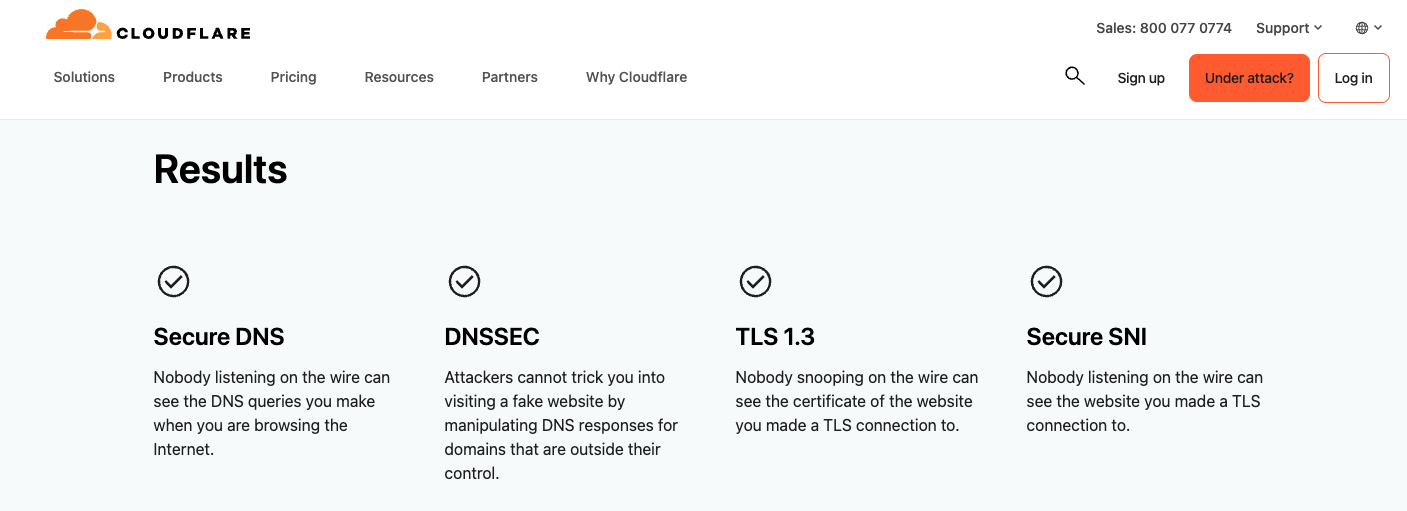Click the Sign up link
Viewport: 1407px width, 511px height.
point(1141,78)
